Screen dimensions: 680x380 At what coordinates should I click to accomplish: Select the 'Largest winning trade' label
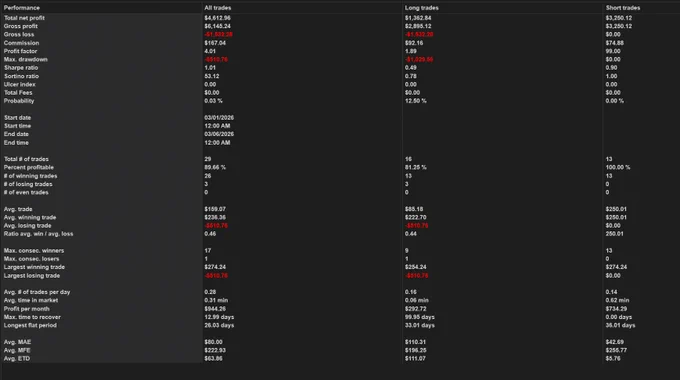click(x=34, y=267)
